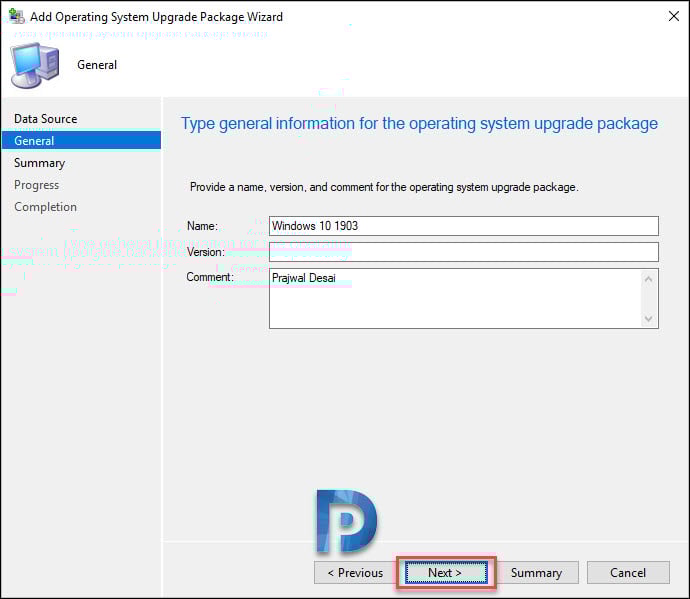690x599 pixels.
Task: Close the wizard window with X
Action: coord(673,16)
